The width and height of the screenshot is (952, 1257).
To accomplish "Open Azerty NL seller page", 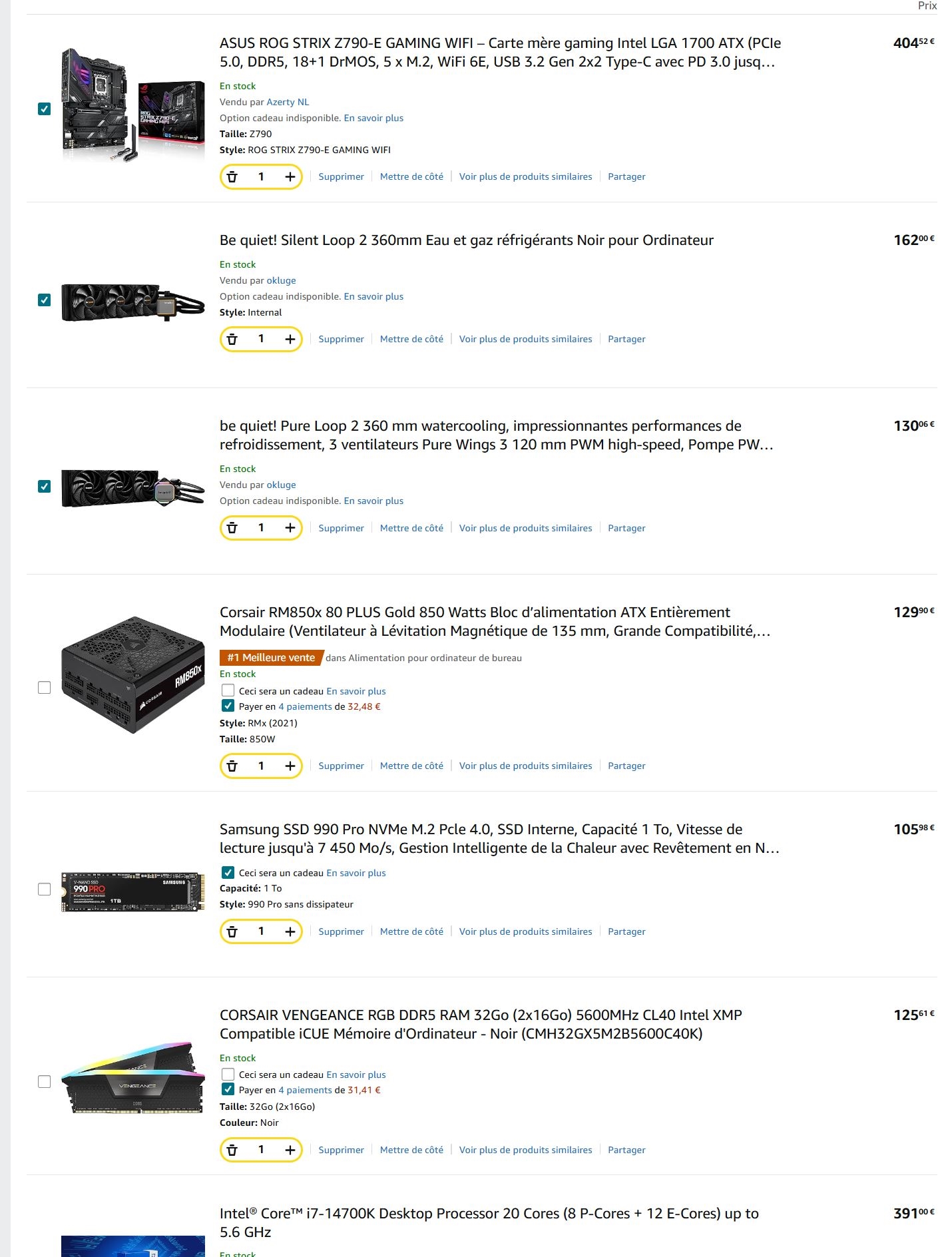I will click(288, 102).
